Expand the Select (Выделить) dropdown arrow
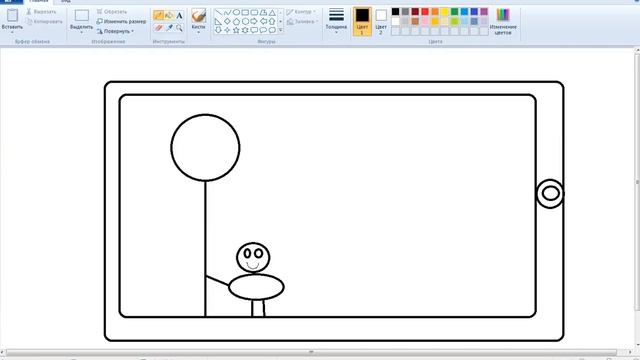This screenshot has width=640, height=360. click(82, 32)
